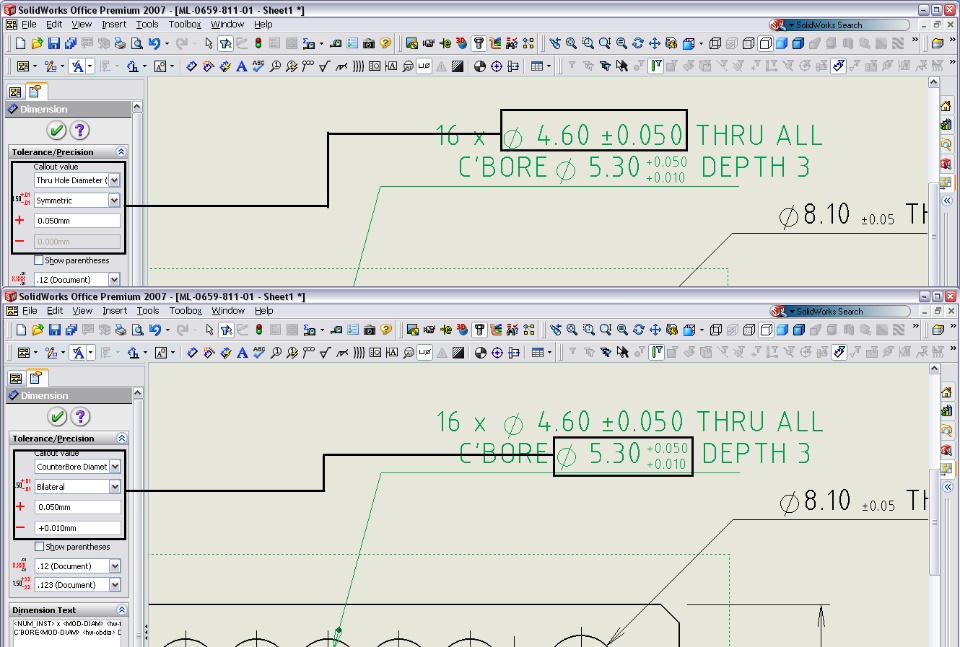Click Zoom to Fit in upper window
The width and height of the screenshot is (960, 647).
coord(571,43)
